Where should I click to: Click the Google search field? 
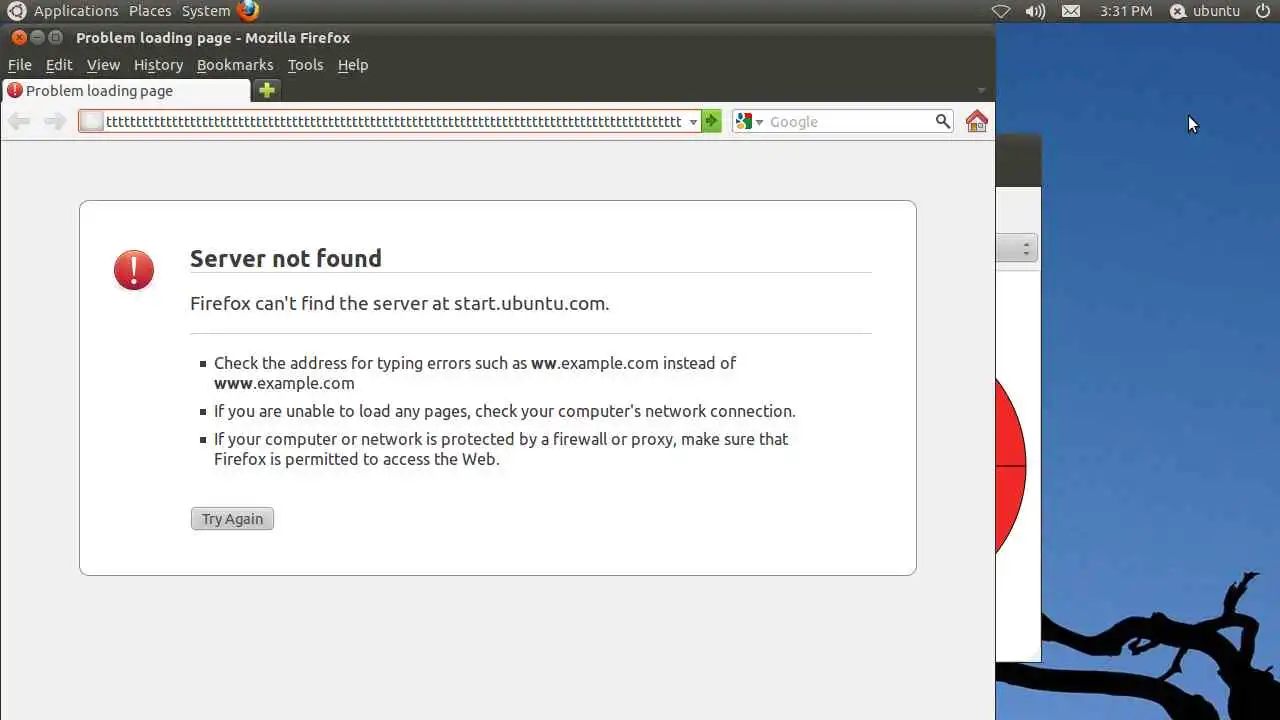(850, 122)
